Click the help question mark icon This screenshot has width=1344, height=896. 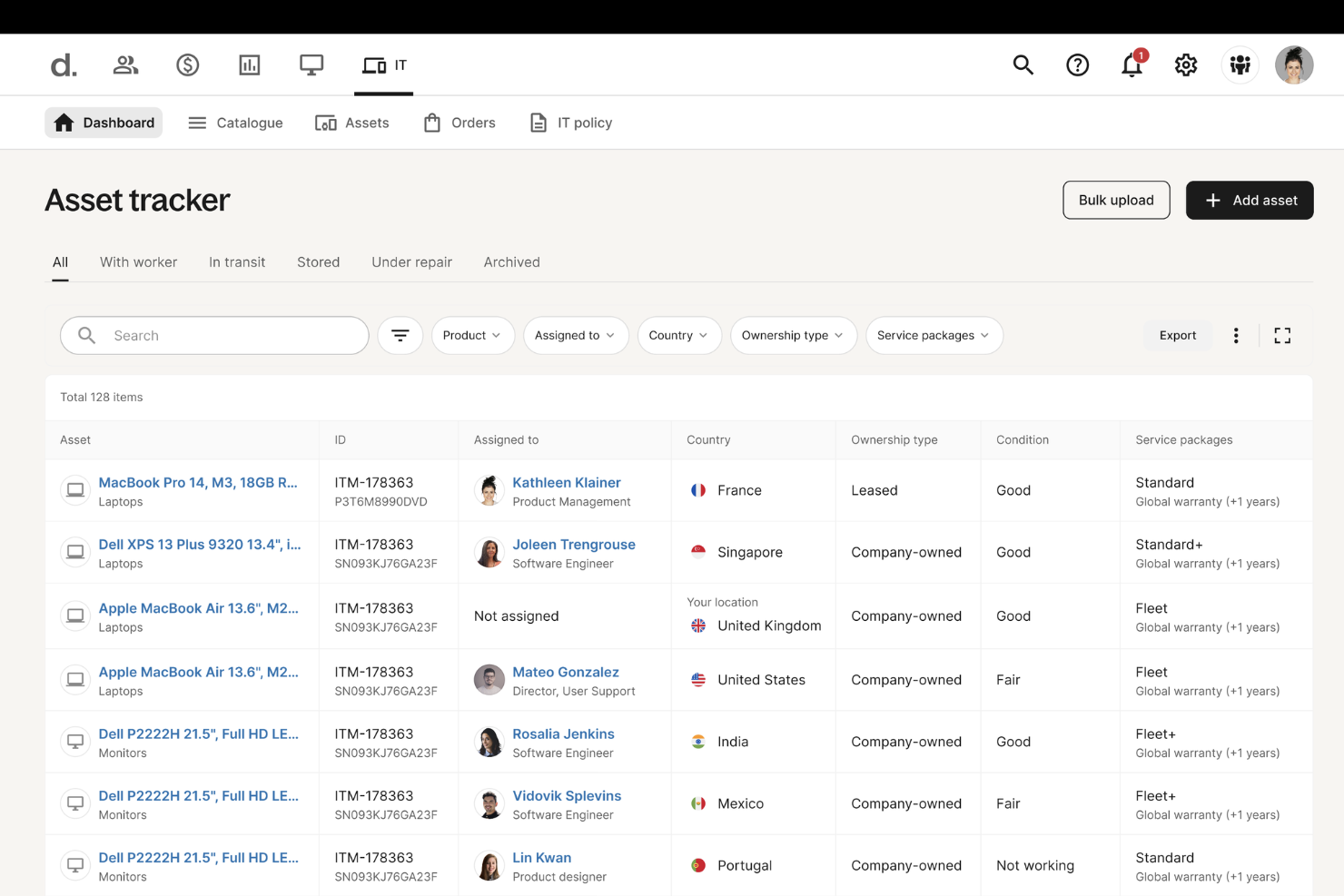pos(1077,64)
